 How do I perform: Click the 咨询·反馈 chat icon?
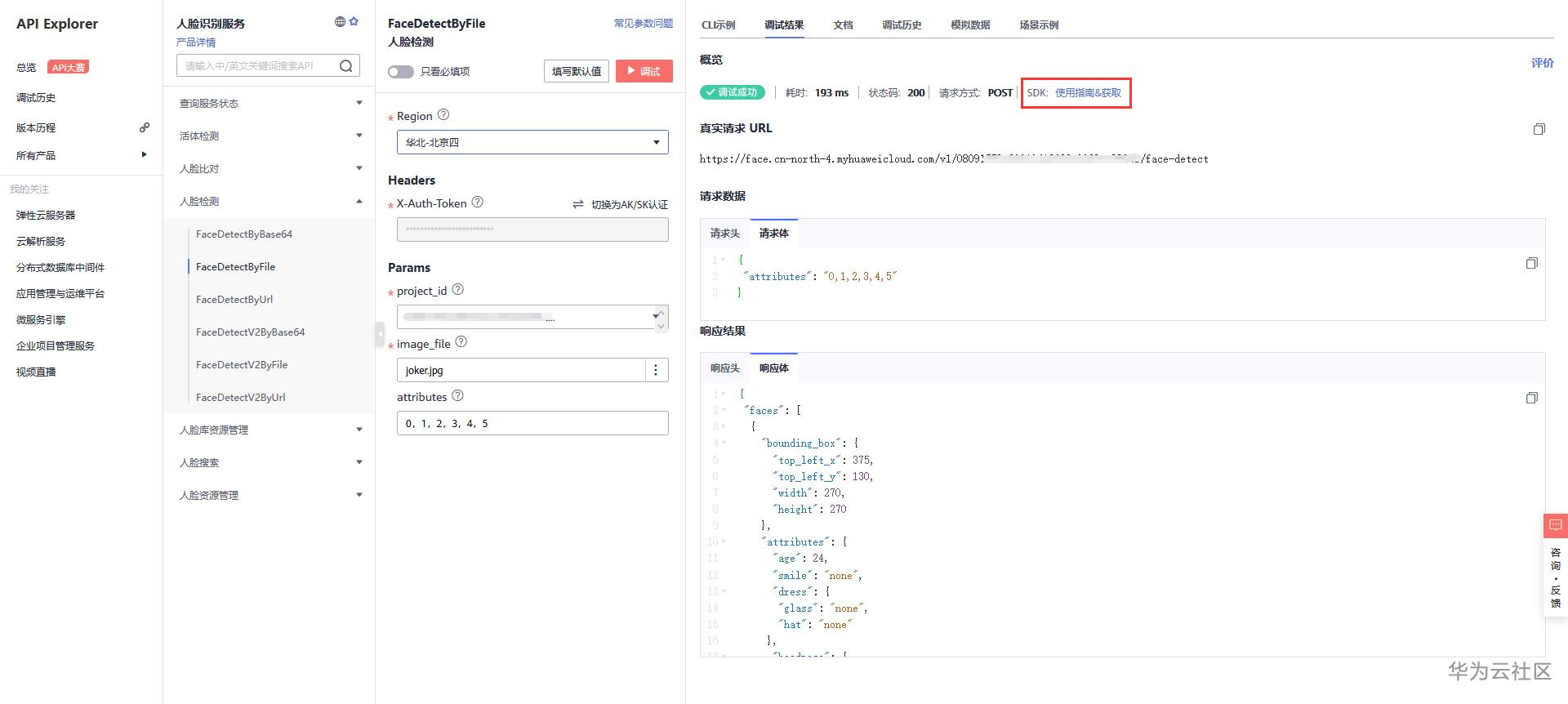pyautogui.click(x=1555, y=525)
